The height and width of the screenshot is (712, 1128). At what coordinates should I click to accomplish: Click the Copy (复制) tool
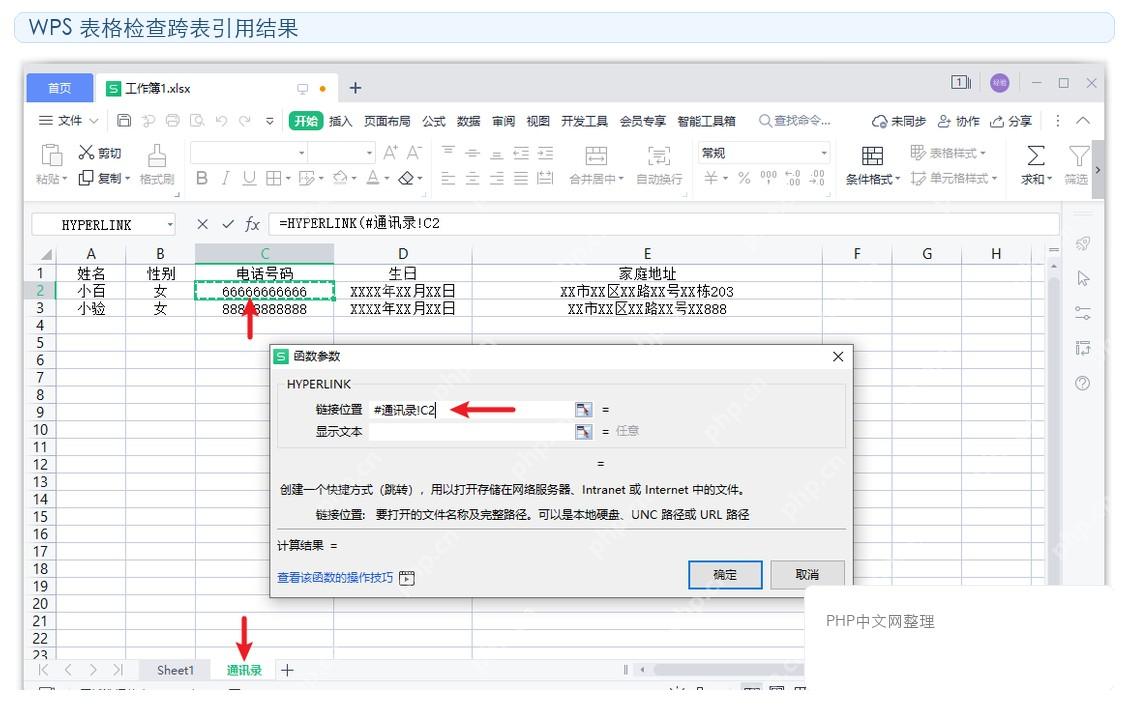click(99, 178)
